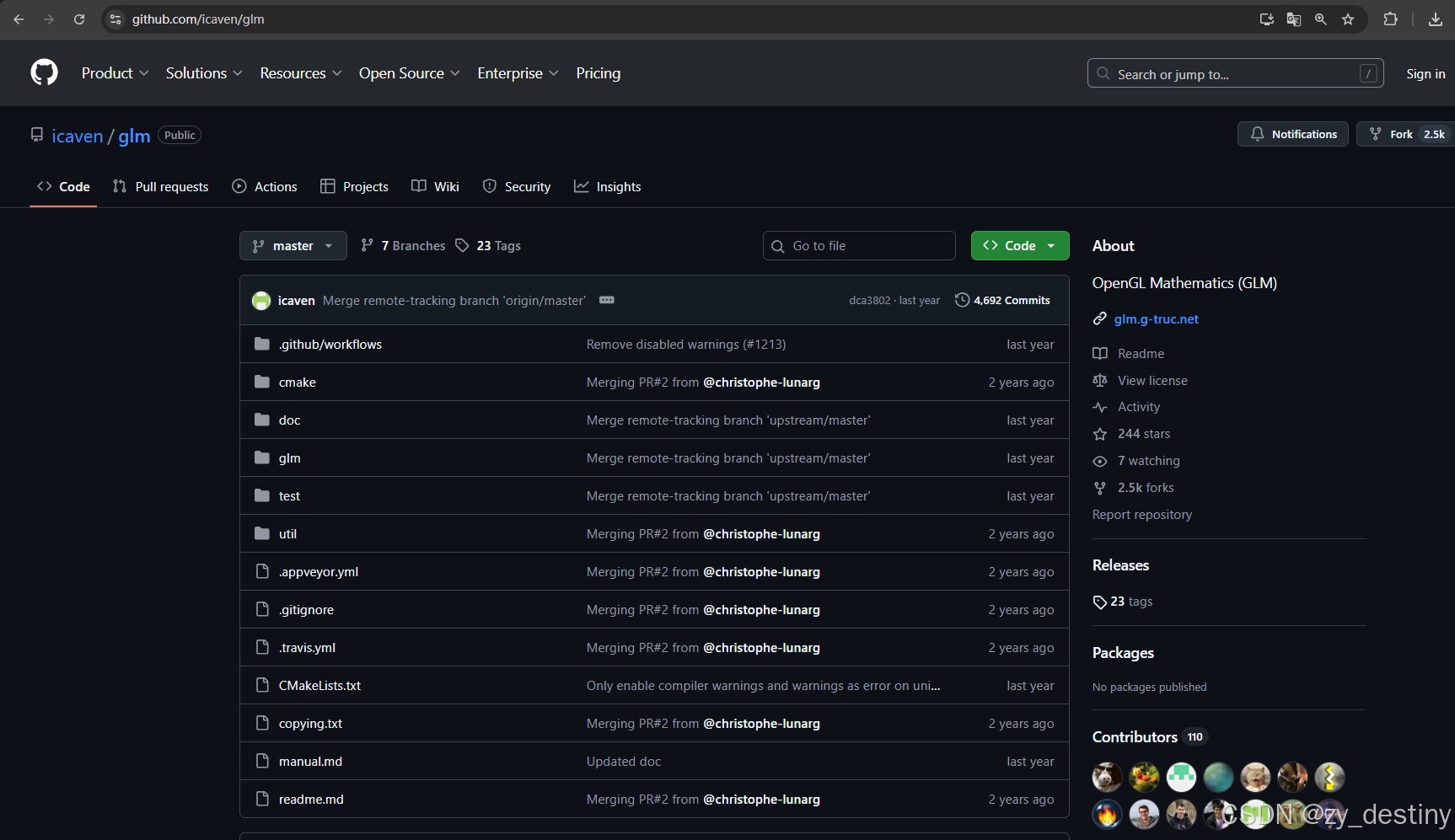Screen dimensions: 1455x840
Task: Open the glm.g-truc.net website link
Action: pyautogui.click(x=1157, y=318)
